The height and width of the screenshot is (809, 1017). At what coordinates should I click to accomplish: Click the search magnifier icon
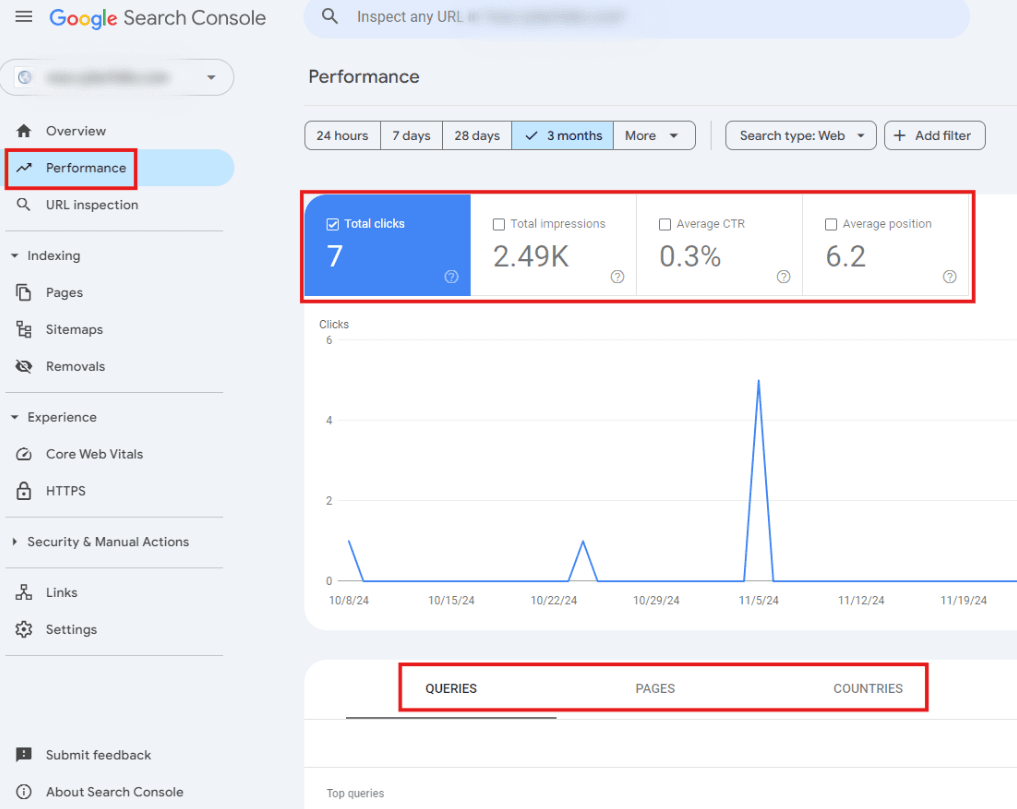pos(329,16)
